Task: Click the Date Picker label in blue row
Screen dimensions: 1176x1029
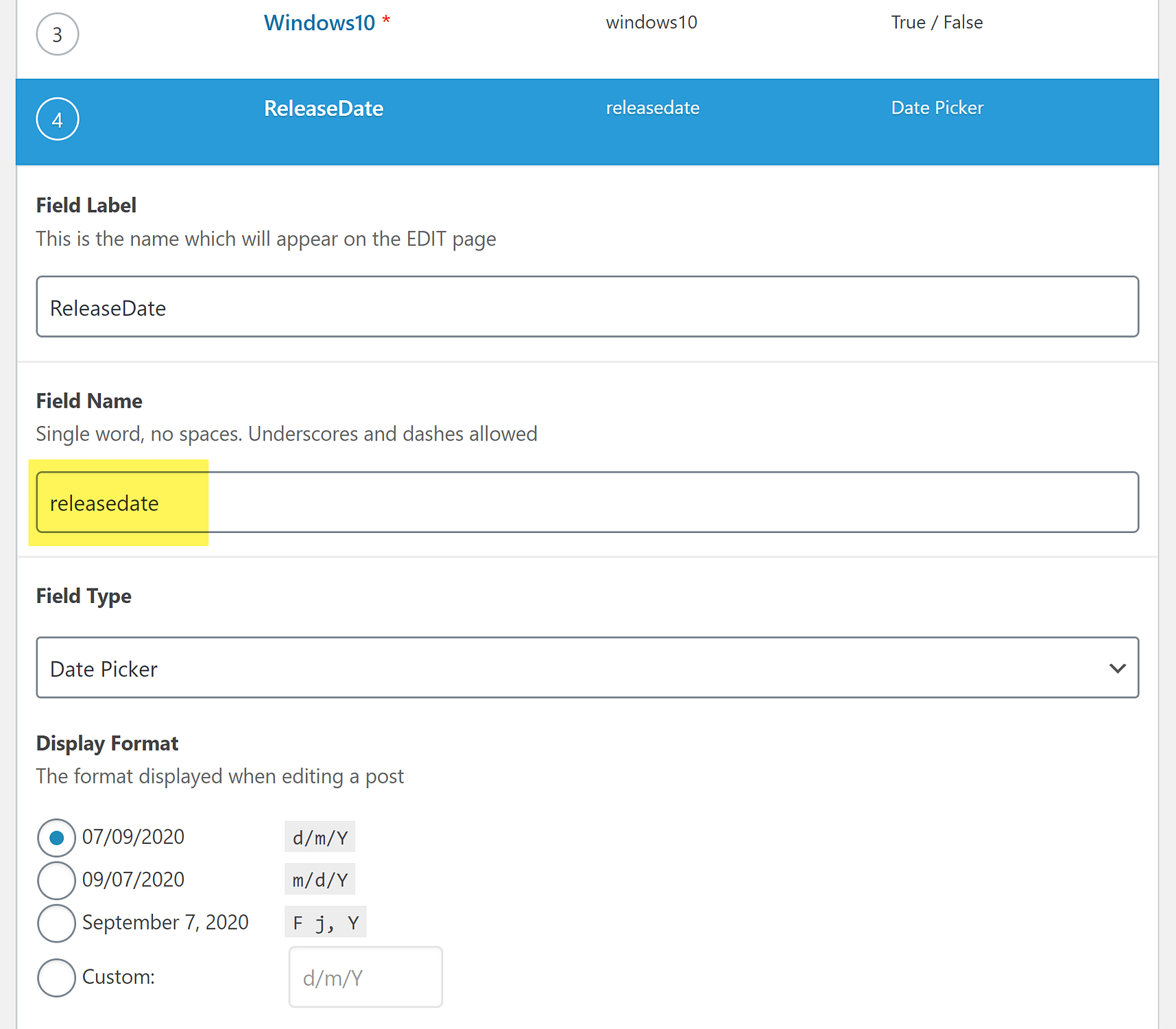Action: point(937,108)
